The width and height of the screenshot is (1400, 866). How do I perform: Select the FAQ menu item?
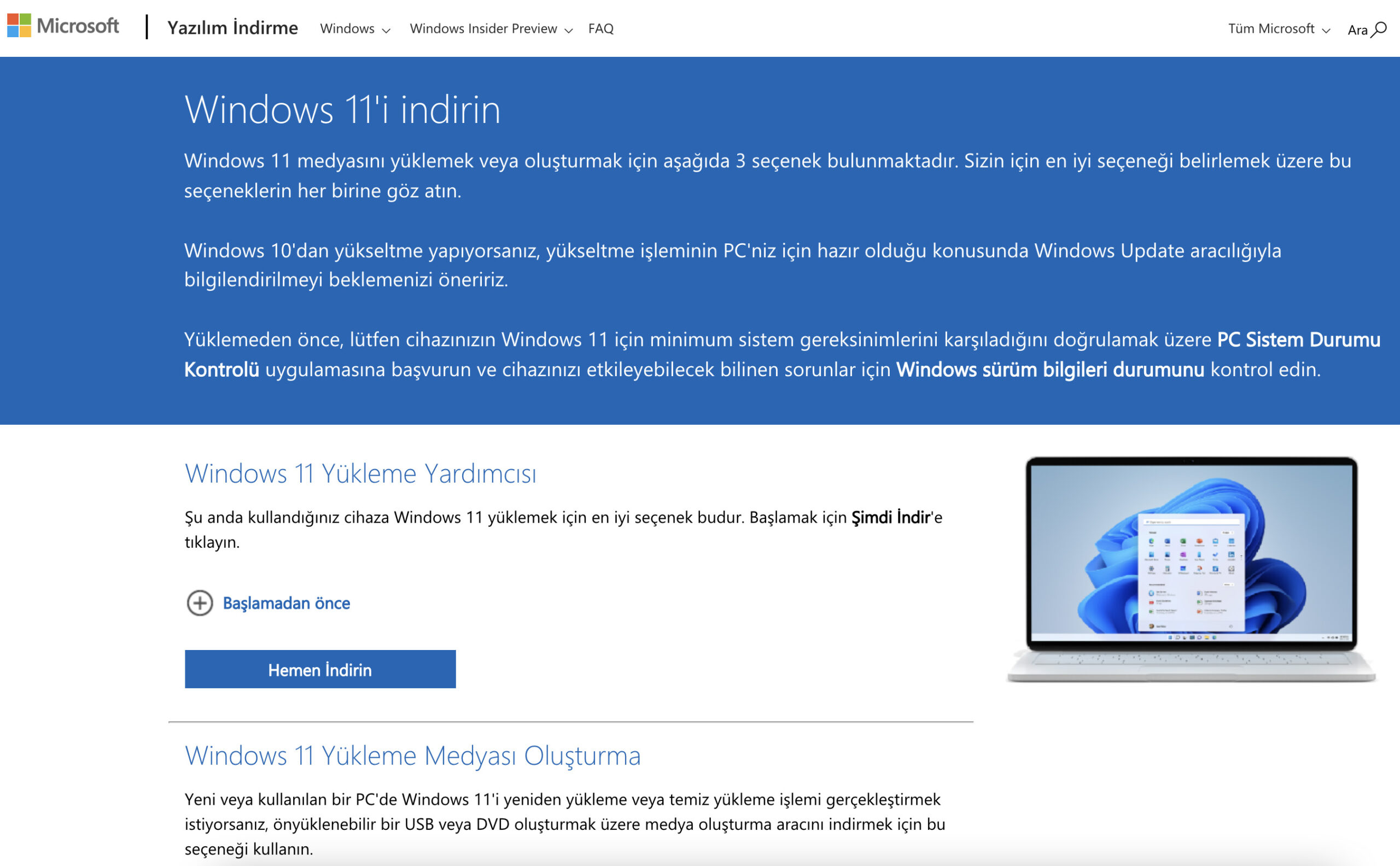click(600, 28)
